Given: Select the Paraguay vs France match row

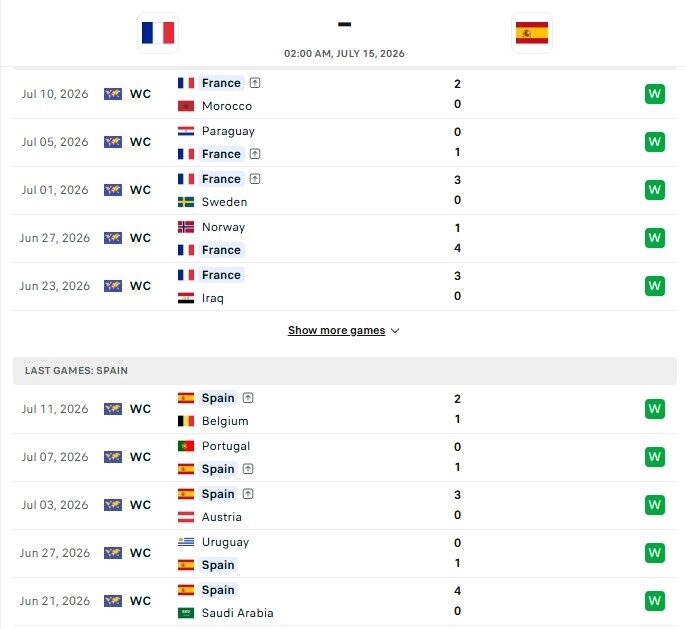Looking at the screenshot, I should pyautogui.click(x=345, y=142).
